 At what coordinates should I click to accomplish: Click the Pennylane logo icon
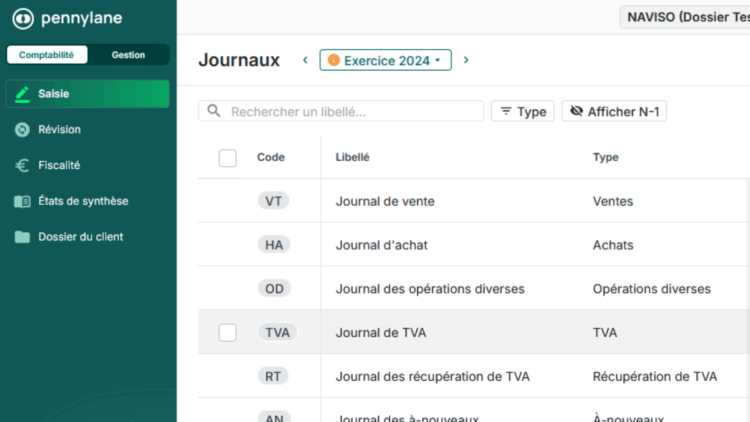(x=22, y=18)
